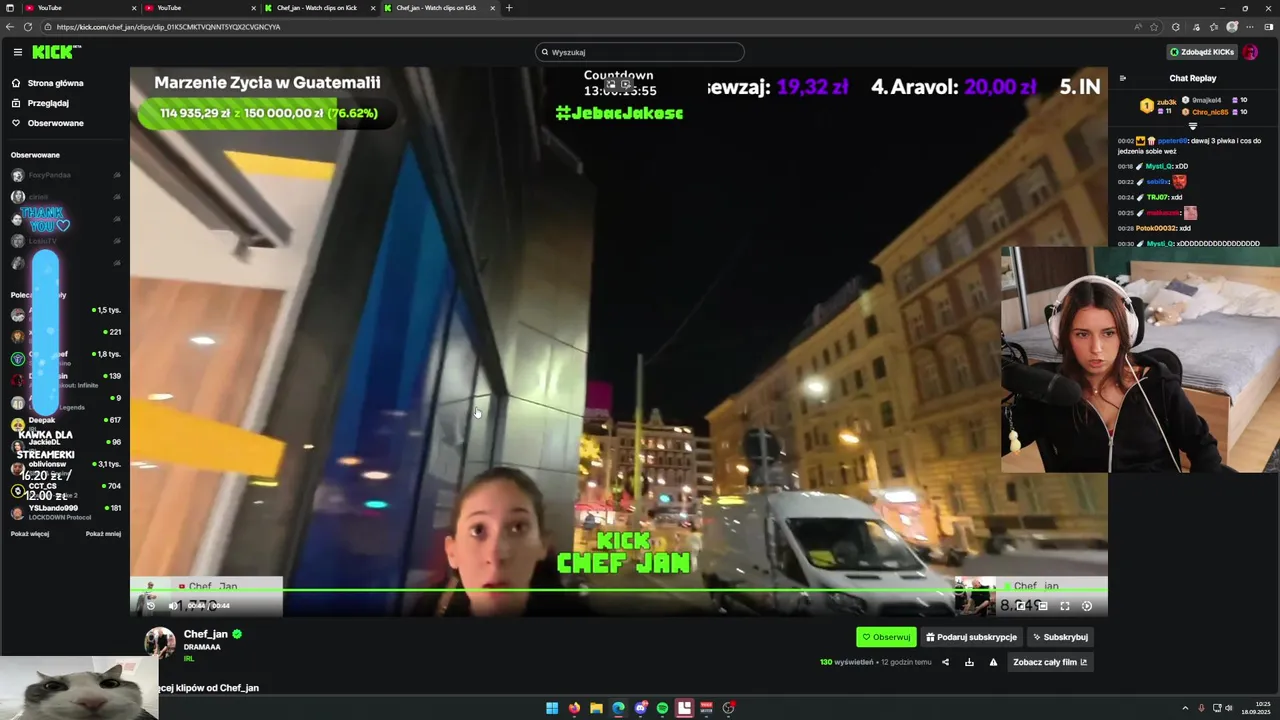Image resolution: width=1280 pixels, height=720 pixels.
Task: Open the Kick logo home link
Action: (56, 52)
